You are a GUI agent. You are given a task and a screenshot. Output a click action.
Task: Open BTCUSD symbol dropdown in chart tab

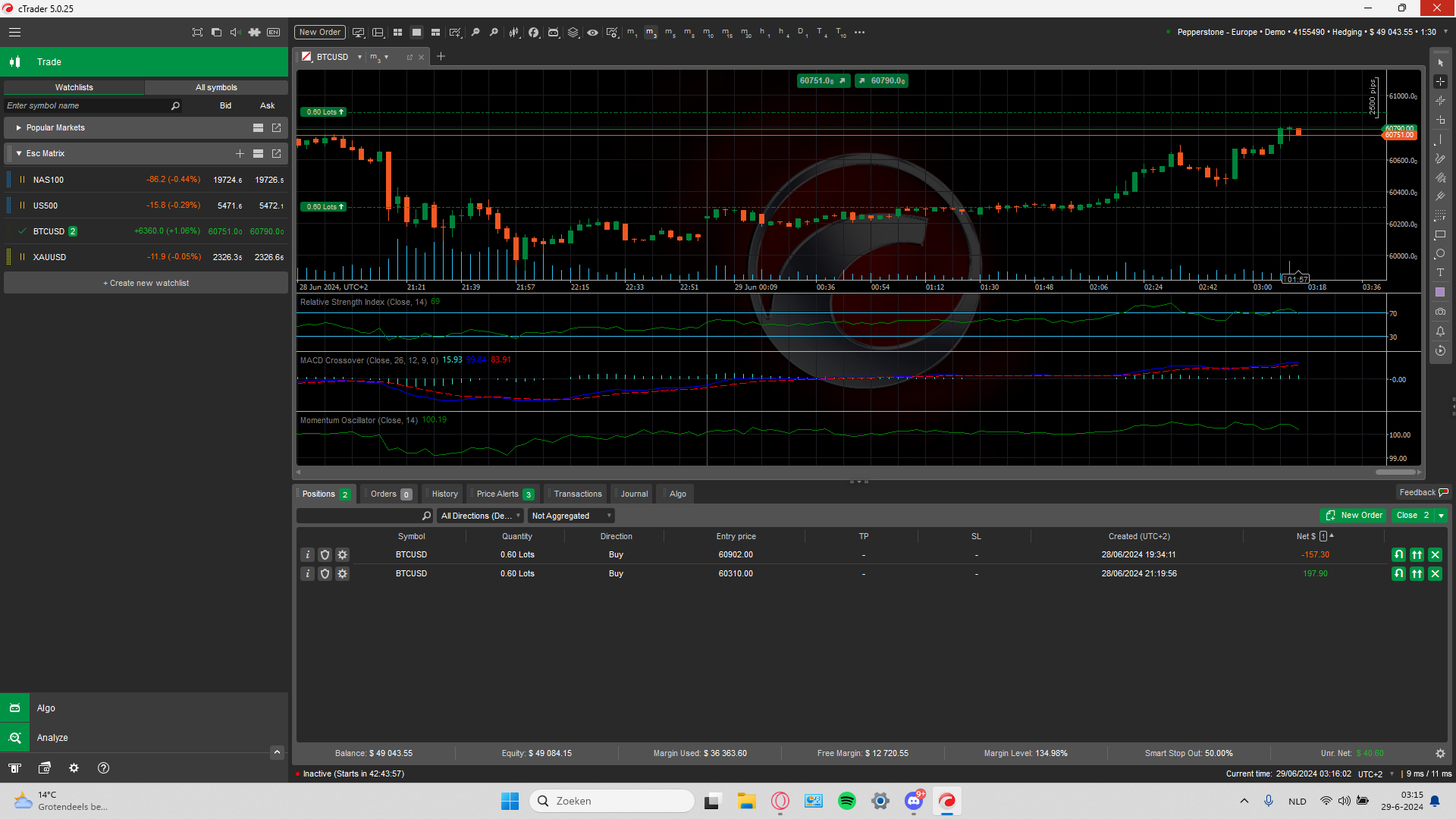click(359, 58)
